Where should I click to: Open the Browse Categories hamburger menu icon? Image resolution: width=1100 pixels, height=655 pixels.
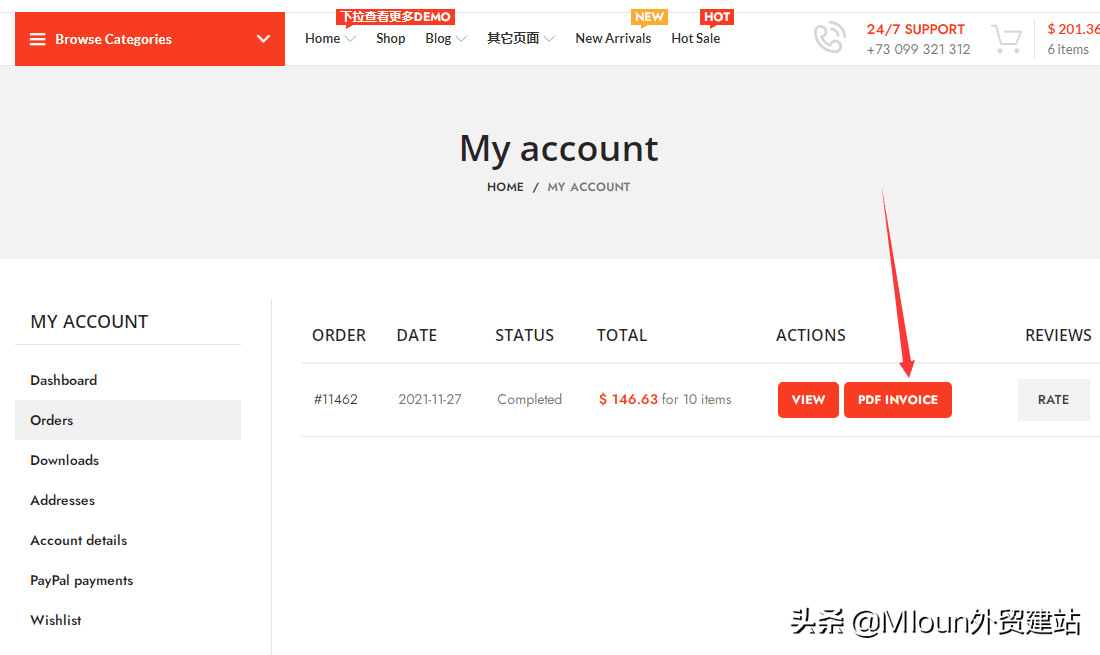coord(37,38)
